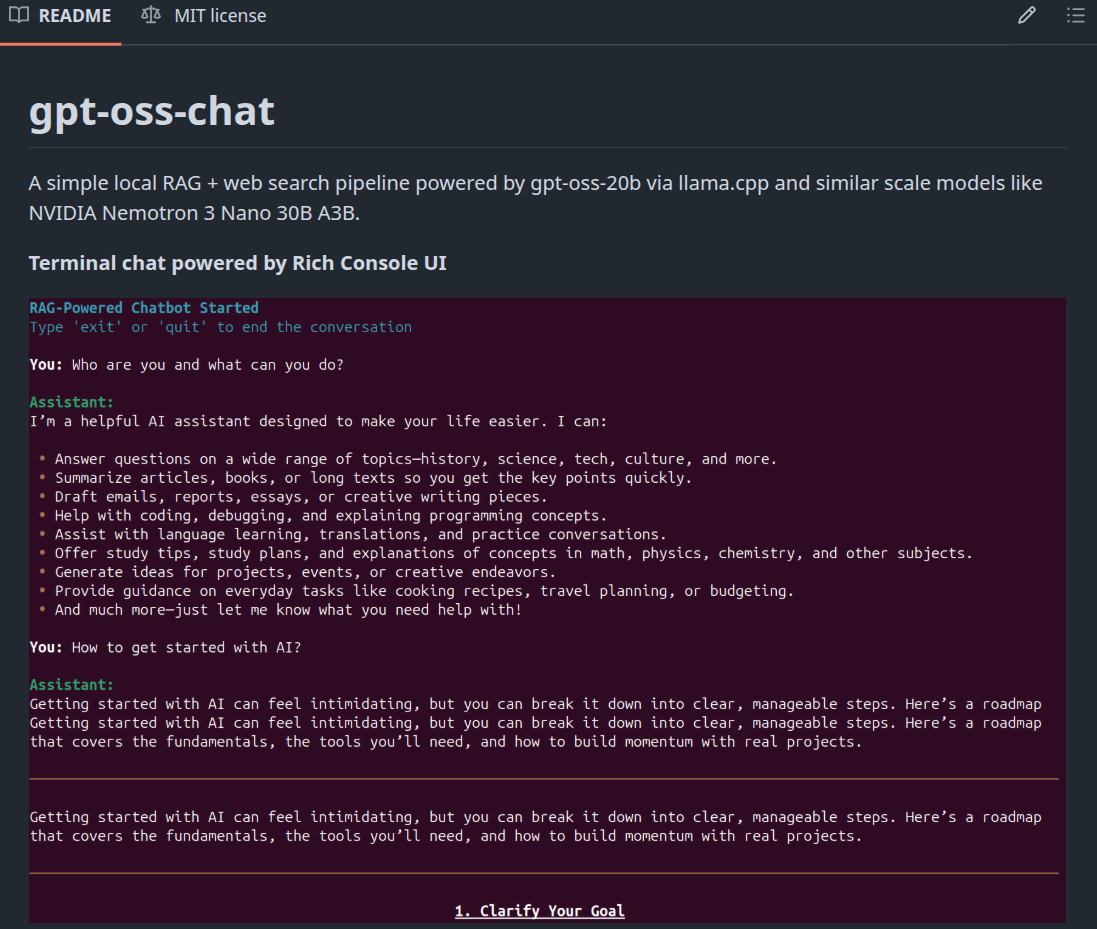This screenshot has width=1097, height=929.
Task: Click the 'Generate ideas for projects' bullet
Action: click(x=304, y=572)
